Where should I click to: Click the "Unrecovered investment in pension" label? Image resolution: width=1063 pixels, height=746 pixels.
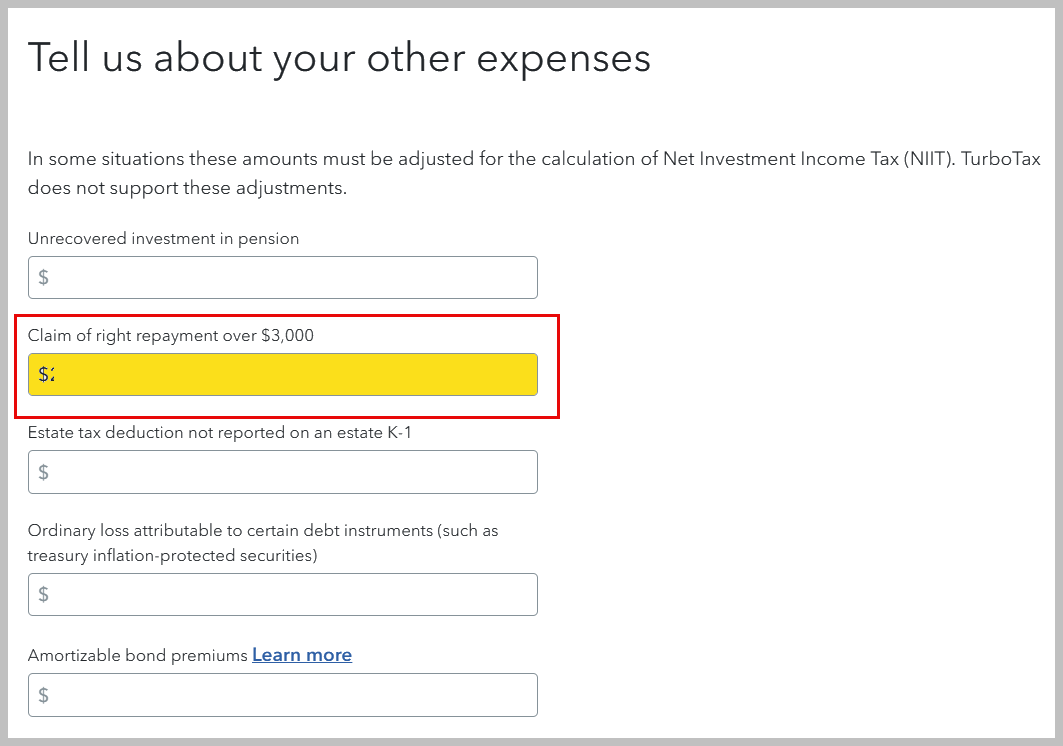coord(163,238)
